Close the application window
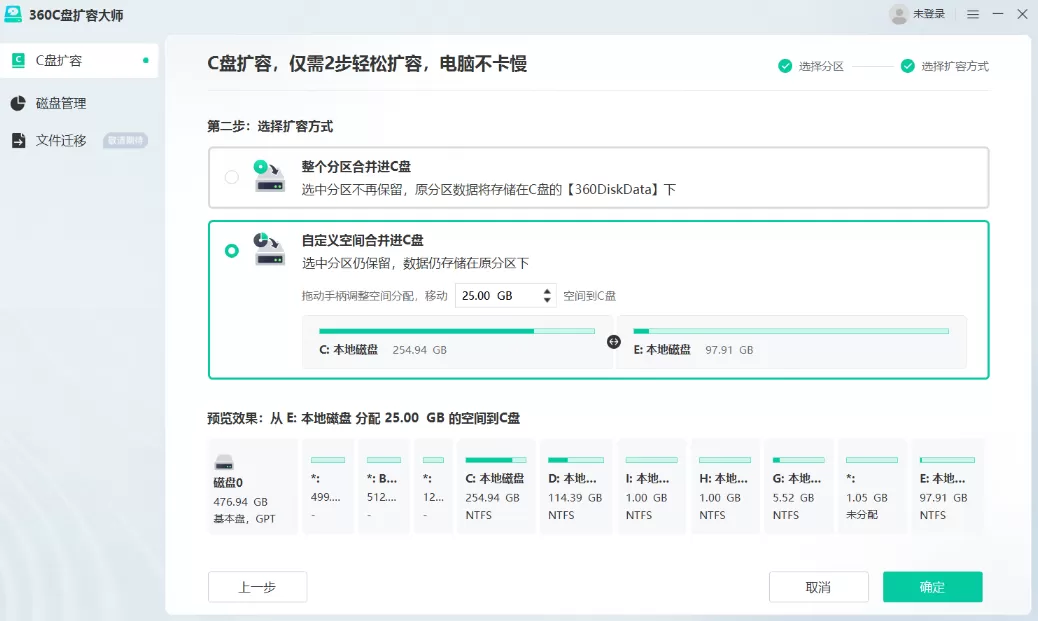The height and width of the screenshot is (621, 1038). 1022,14
